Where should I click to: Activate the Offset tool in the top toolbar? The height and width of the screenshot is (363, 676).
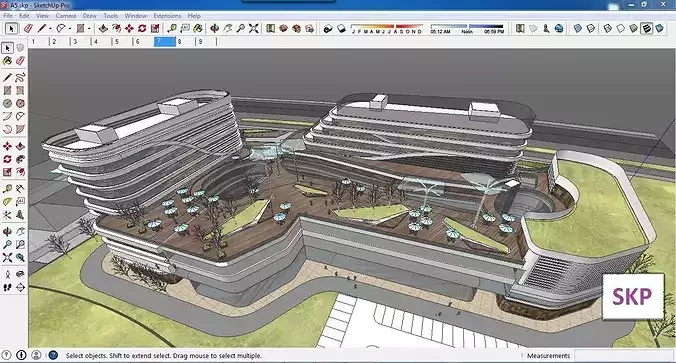coord(116,28)
